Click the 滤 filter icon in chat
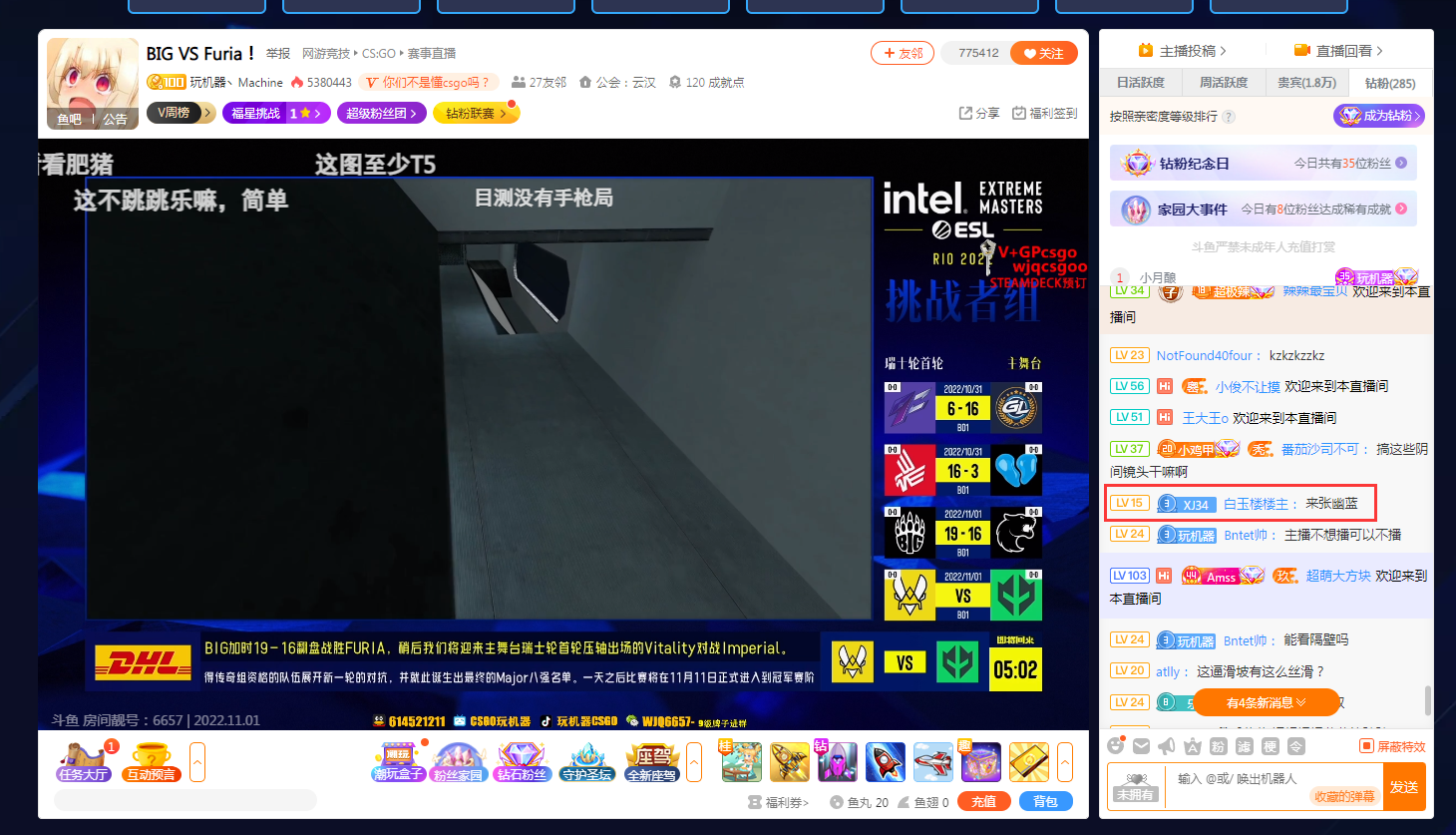Image resolution: width=1456 pixels, height=835 pixels. coord(1244,746)
